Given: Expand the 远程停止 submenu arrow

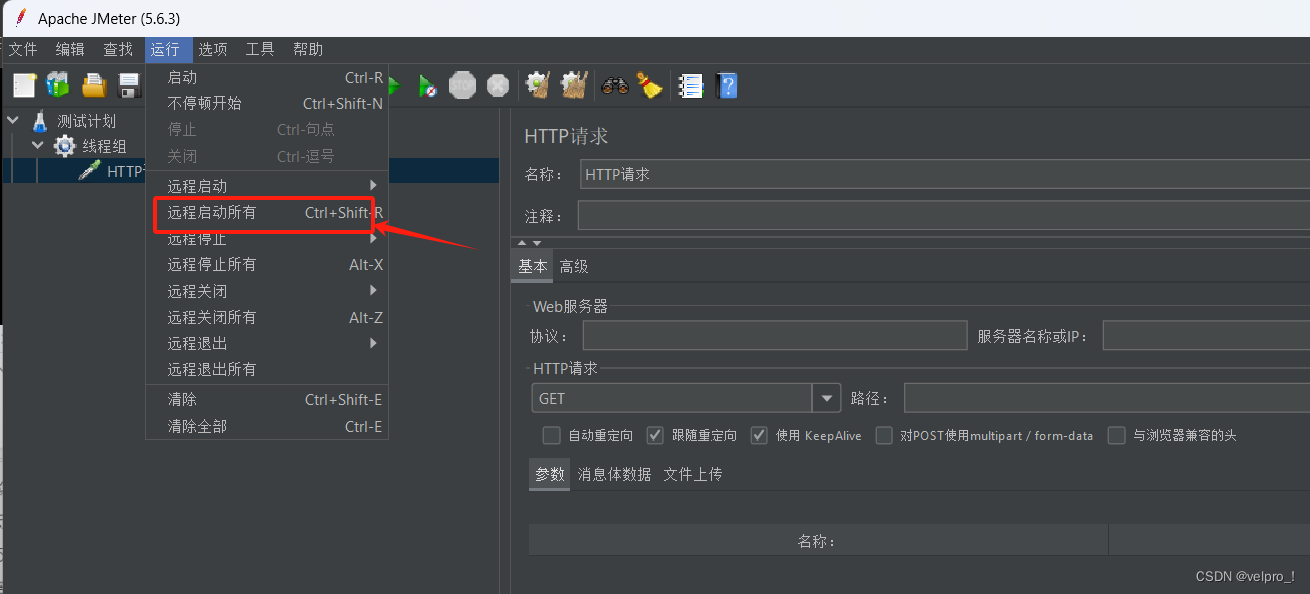Looking at the screenshot, I should click(373, 239).
